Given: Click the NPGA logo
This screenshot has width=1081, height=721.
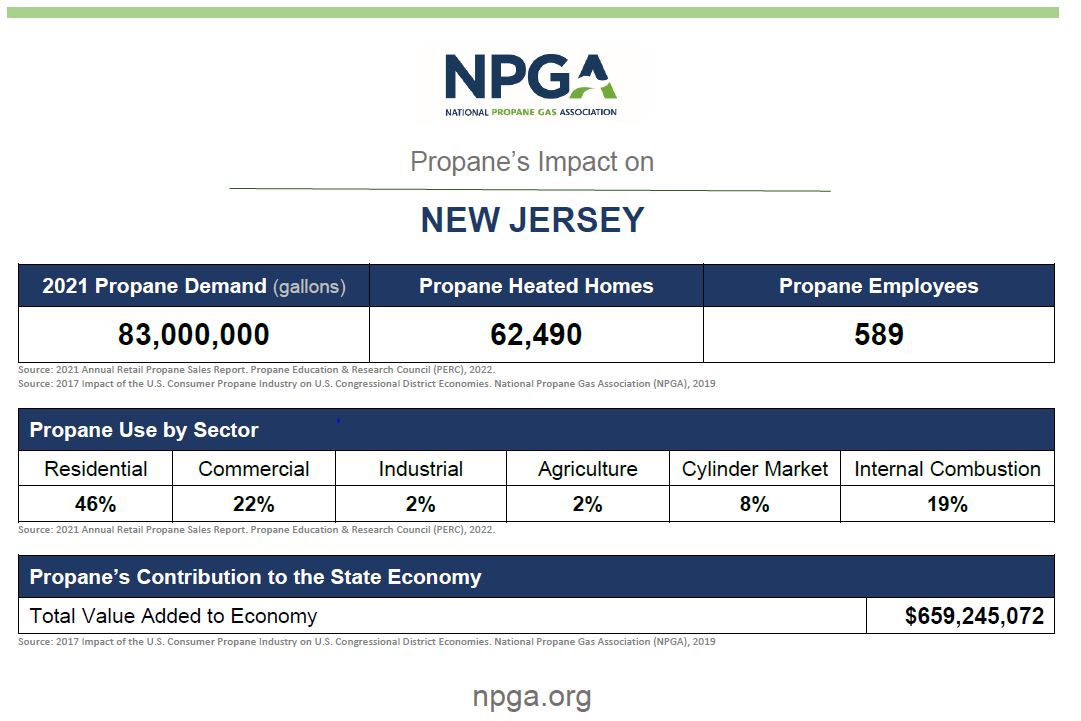Looking at the screenshot, I should tap(531, 85).
